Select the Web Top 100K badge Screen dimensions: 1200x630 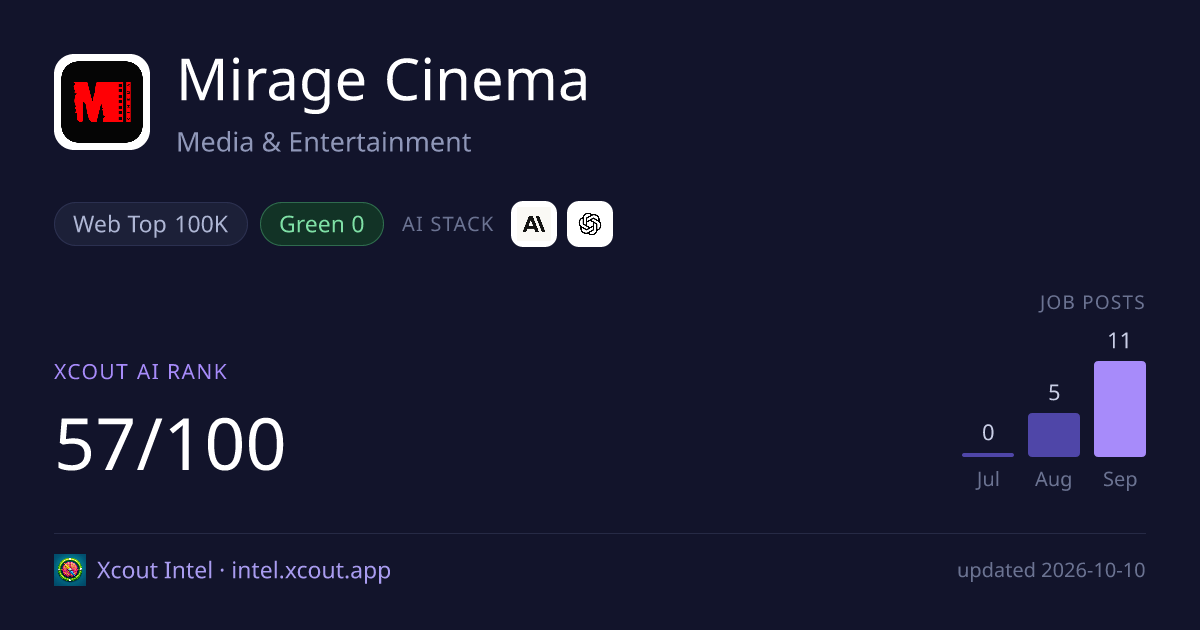151,224
